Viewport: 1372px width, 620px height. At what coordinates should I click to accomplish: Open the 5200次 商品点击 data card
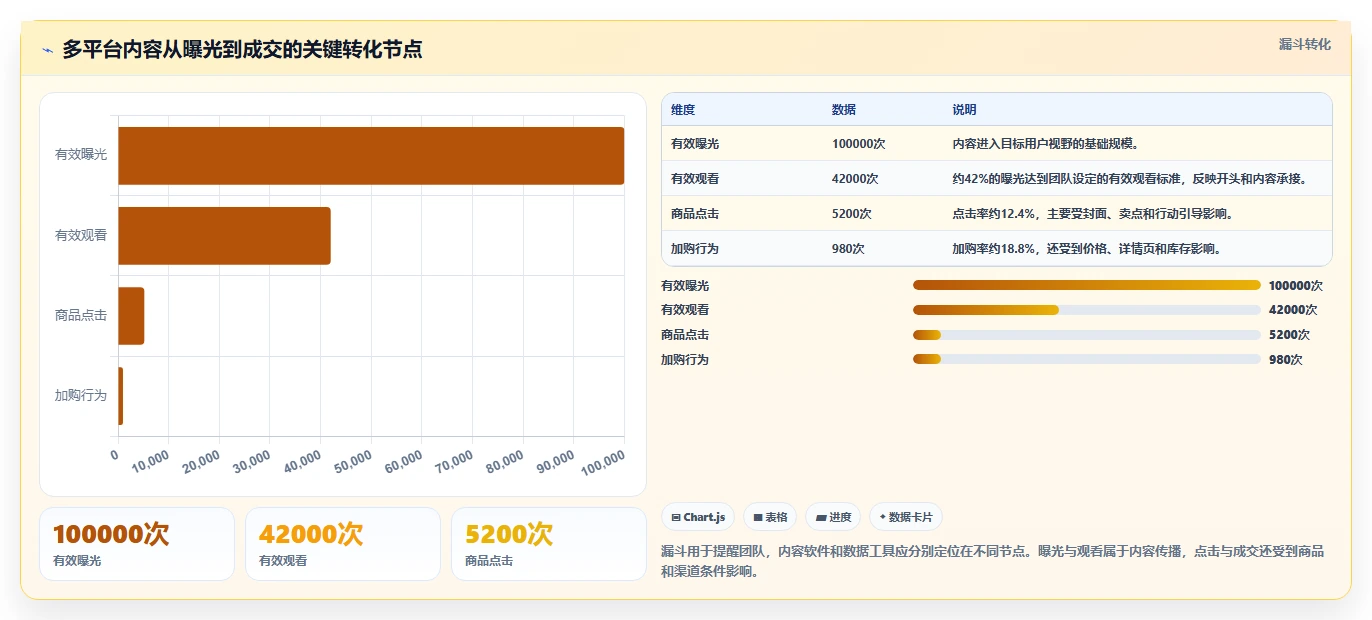[549, 544]
